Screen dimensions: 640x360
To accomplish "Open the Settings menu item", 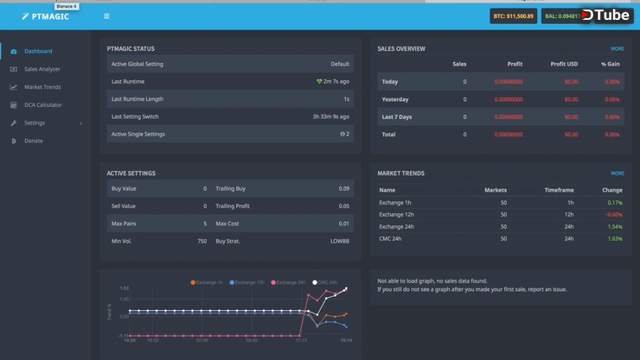I will tap(35, 123).
